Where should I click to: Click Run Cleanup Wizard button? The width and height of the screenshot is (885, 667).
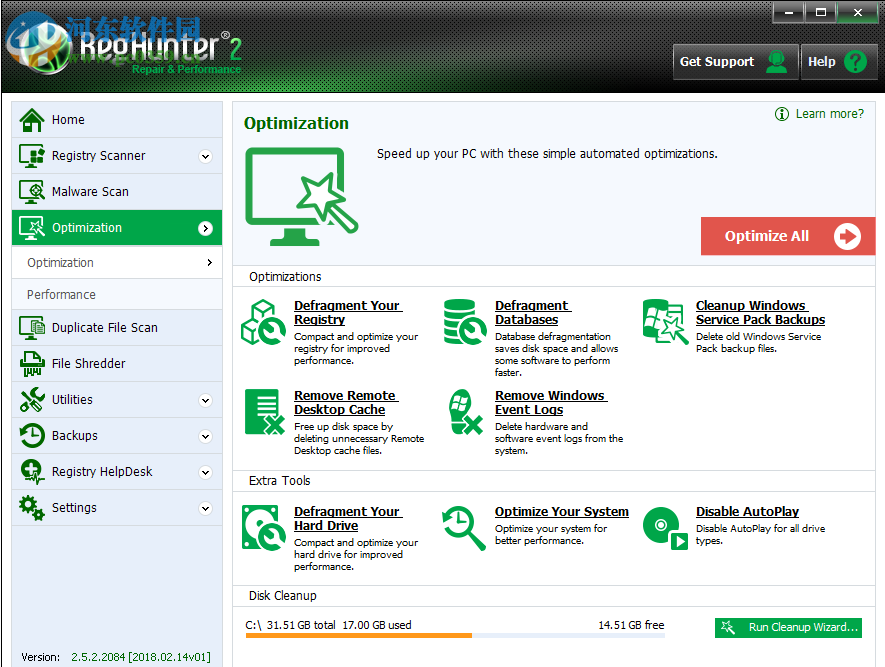(788, 627)
